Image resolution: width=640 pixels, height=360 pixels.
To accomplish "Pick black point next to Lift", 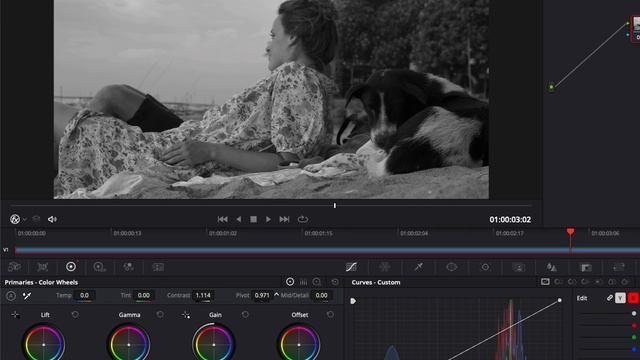I will (16, 315).
